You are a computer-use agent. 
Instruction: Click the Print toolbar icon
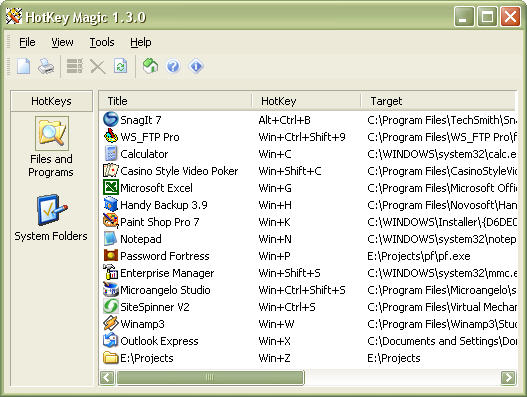[46, 66]
